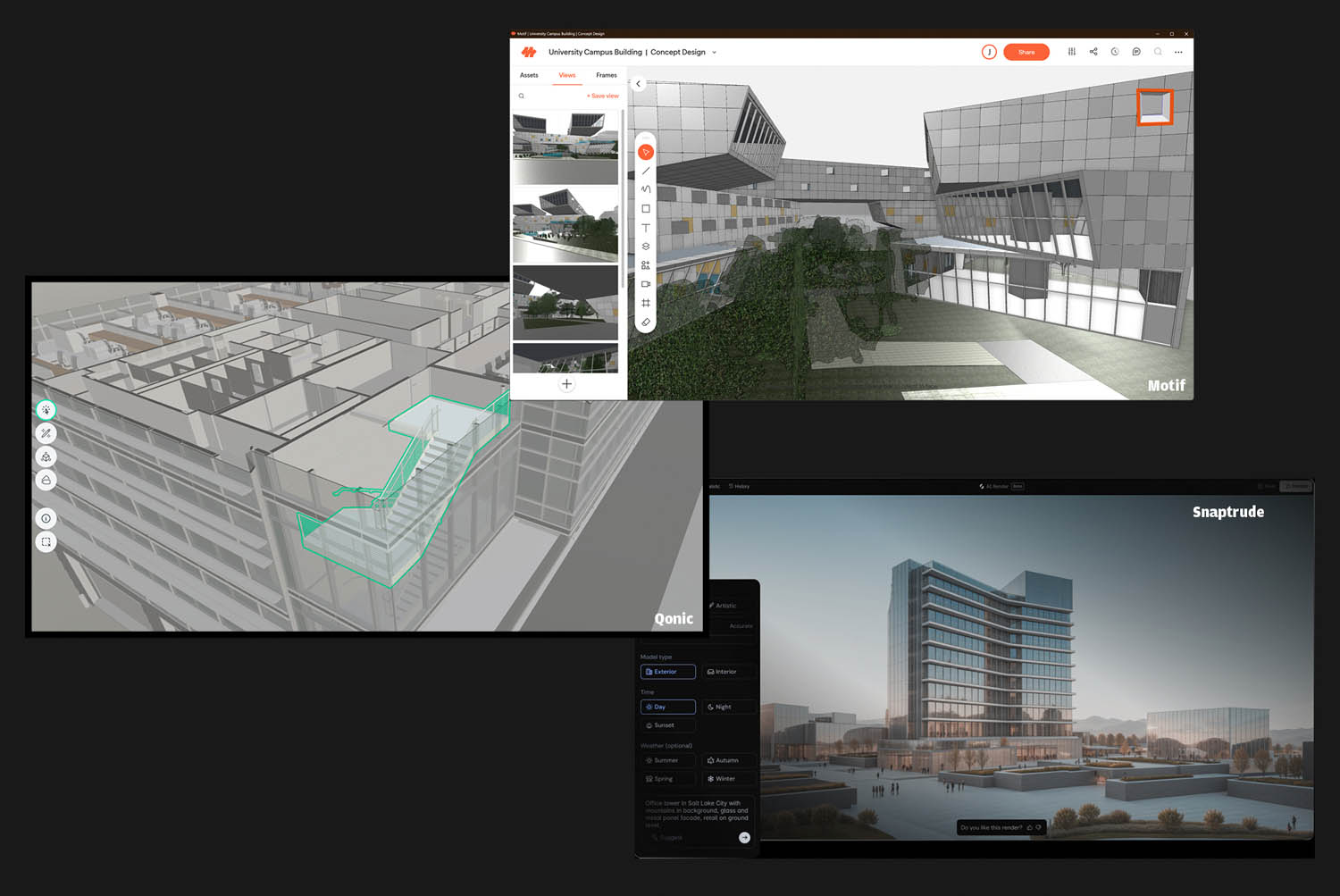Image resolution: width=1340 pixels, height=896 pixels.
Task: Open the third saved view thumbnail in Motif
Action: [565, 302]
